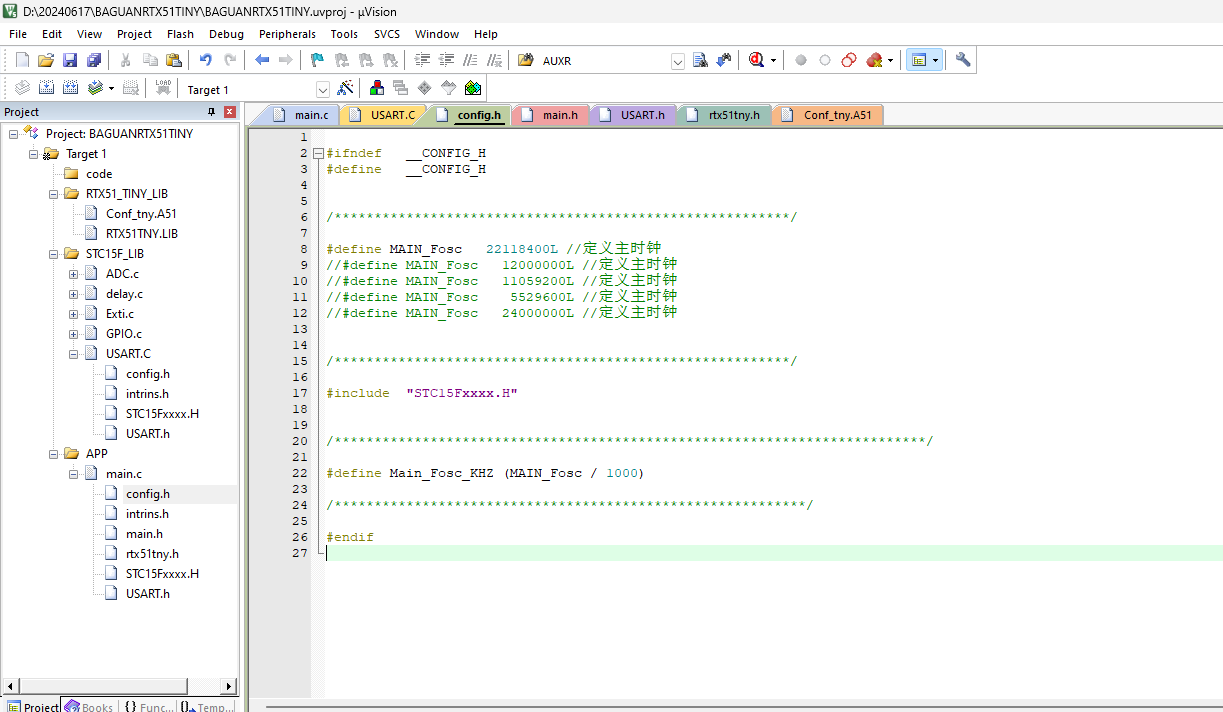Switch to the rtx51tny.h editor tab
The height and width of the screenshot is (712, 1223).
(724, 115)
